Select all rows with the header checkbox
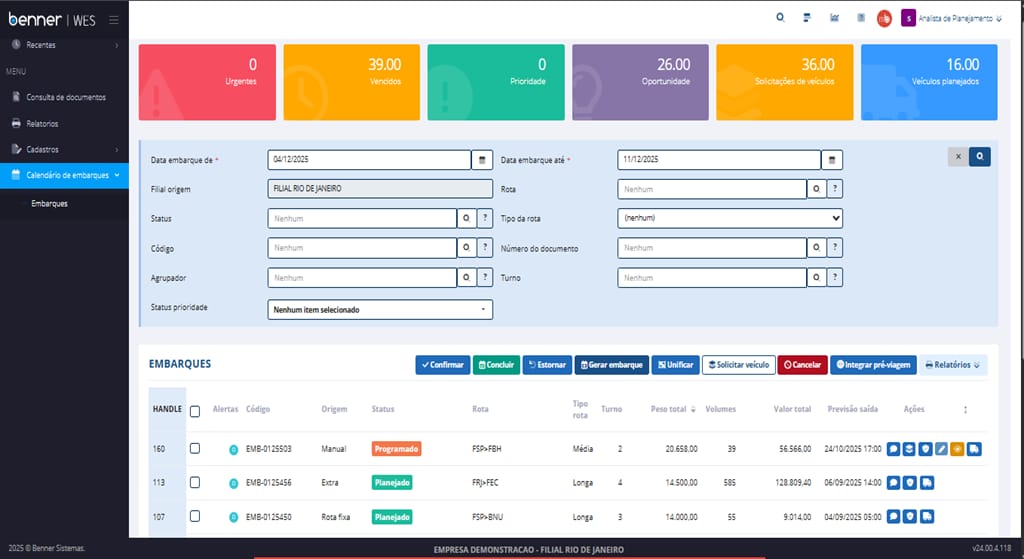The height and width of the screenshot is (559, 1024). coord(195,410)
